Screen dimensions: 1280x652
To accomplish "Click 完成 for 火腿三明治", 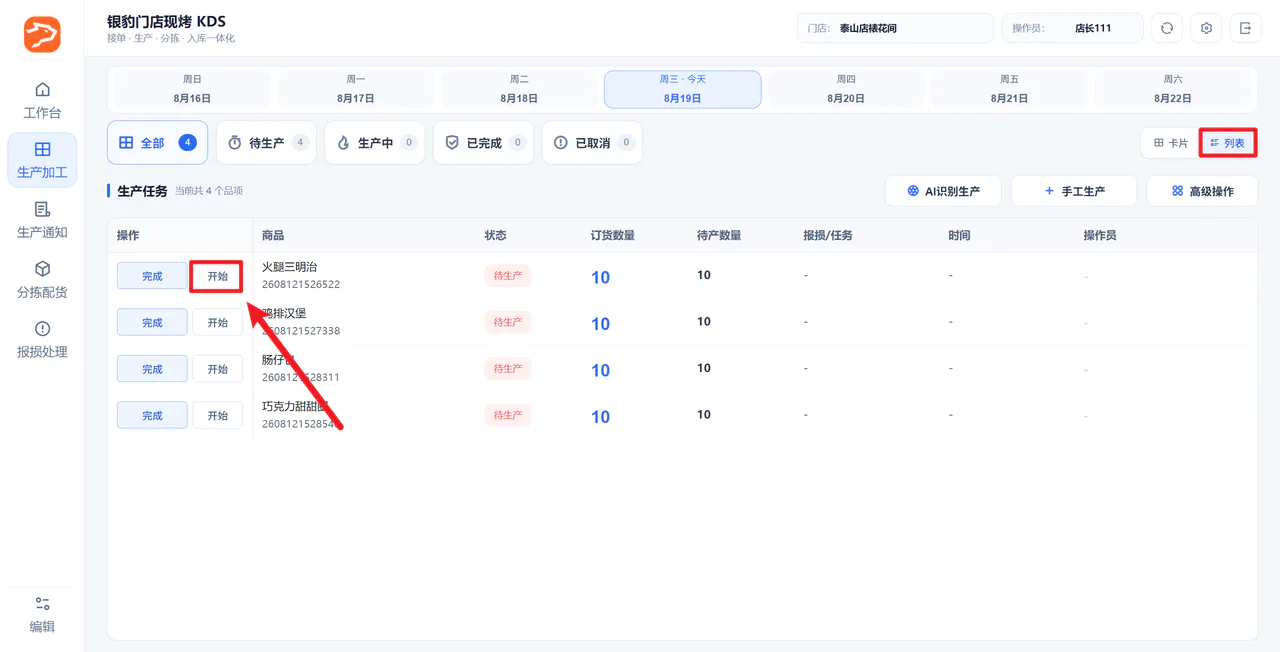I will point(152,276).
